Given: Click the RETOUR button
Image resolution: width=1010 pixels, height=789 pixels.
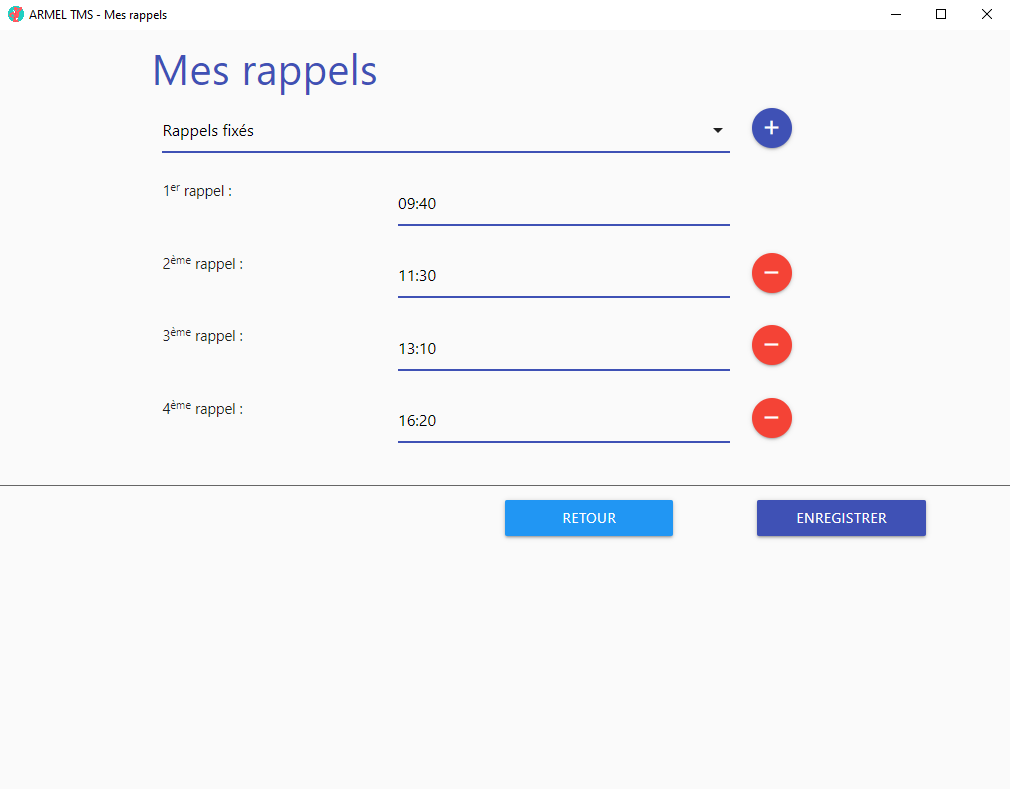Looking at the screenshot, I should (x=589, y=518).
